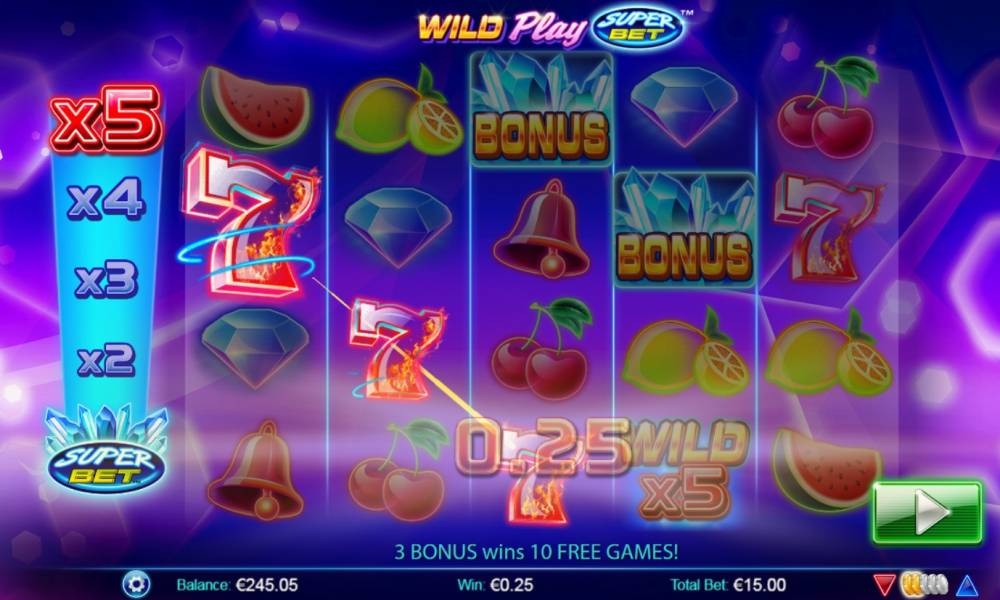Decrease bet with red down triangle
The width and height of the screenshot is (1000, 600).
coord(884,585)
